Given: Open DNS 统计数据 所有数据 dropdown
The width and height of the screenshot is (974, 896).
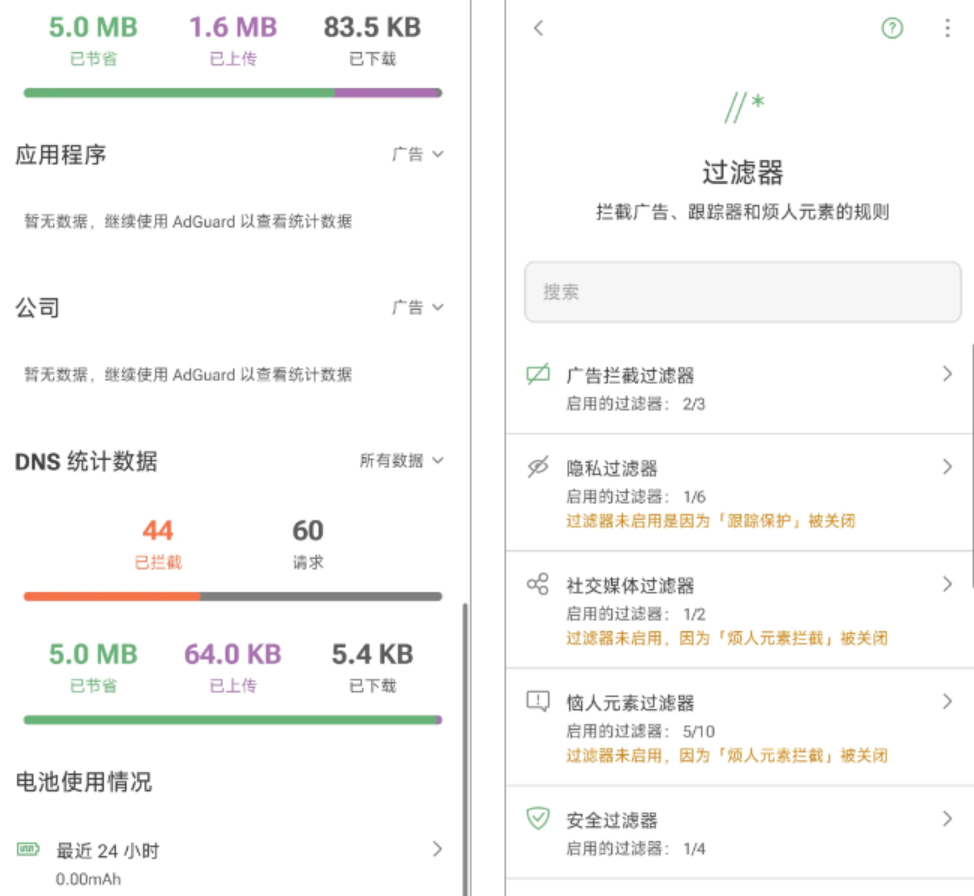Looking at the screenshot, I should pyautogui.click(x=401, y=460).
